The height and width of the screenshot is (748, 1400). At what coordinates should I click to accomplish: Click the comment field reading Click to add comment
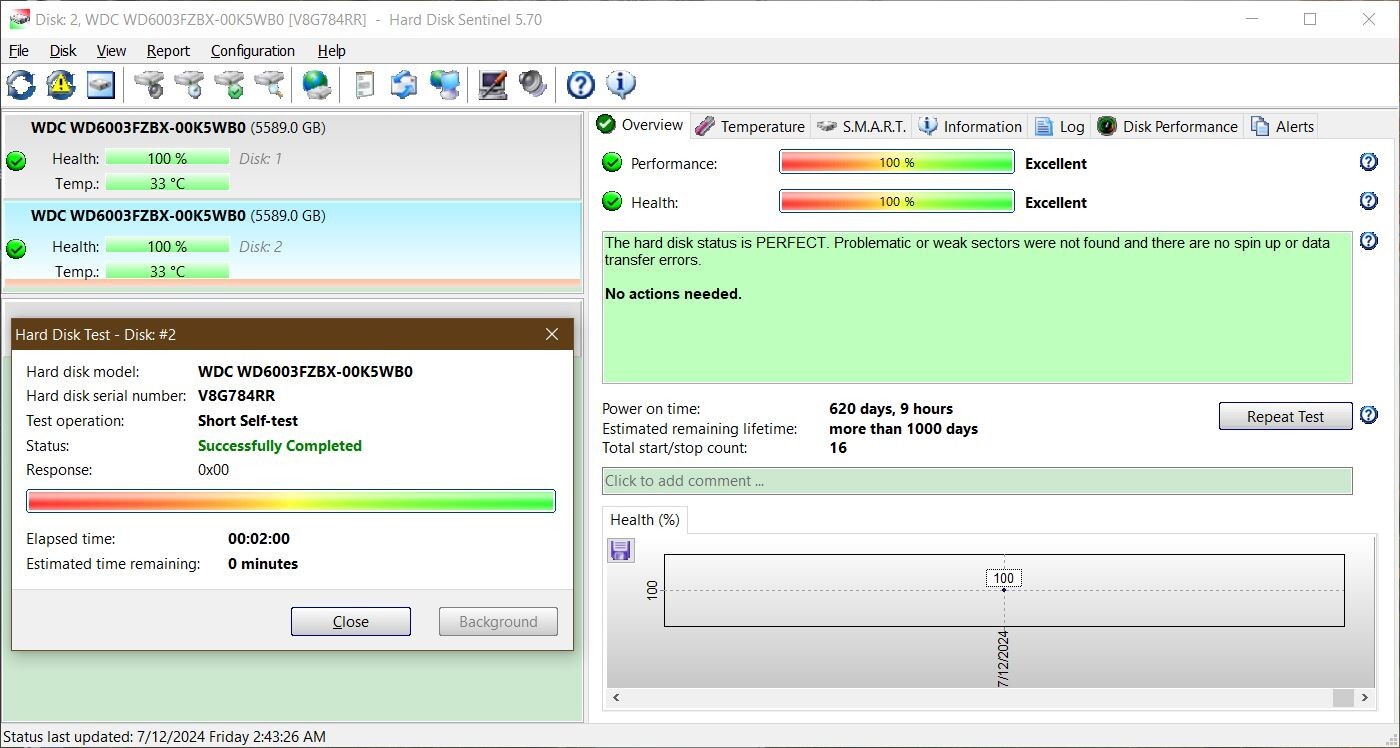click(975, 481)
